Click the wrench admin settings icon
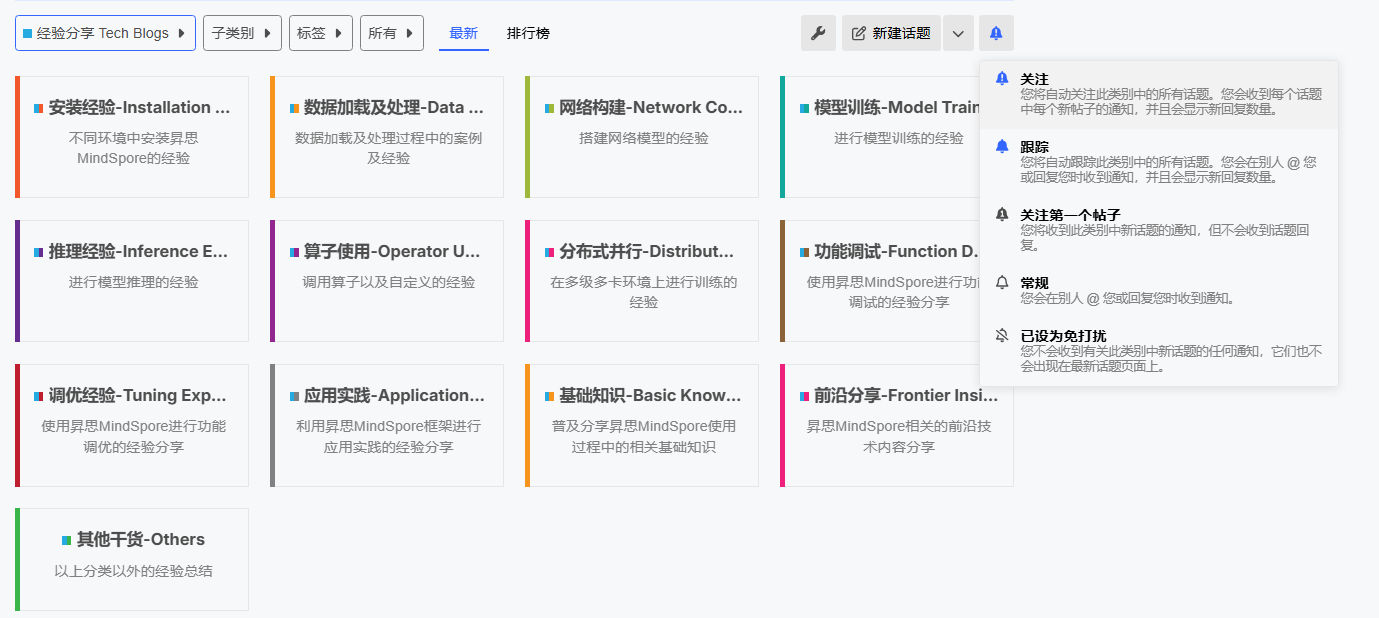Viewport: 1379px width, 618px height. [818, 33]
